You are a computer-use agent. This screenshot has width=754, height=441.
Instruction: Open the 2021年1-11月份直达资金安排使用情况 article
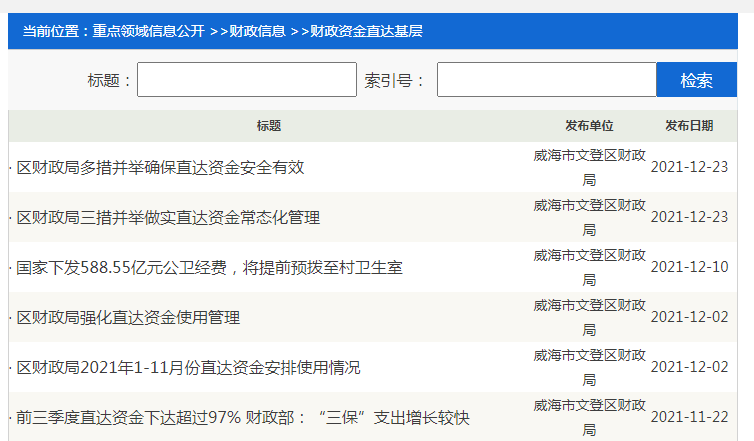coord(188,368)
